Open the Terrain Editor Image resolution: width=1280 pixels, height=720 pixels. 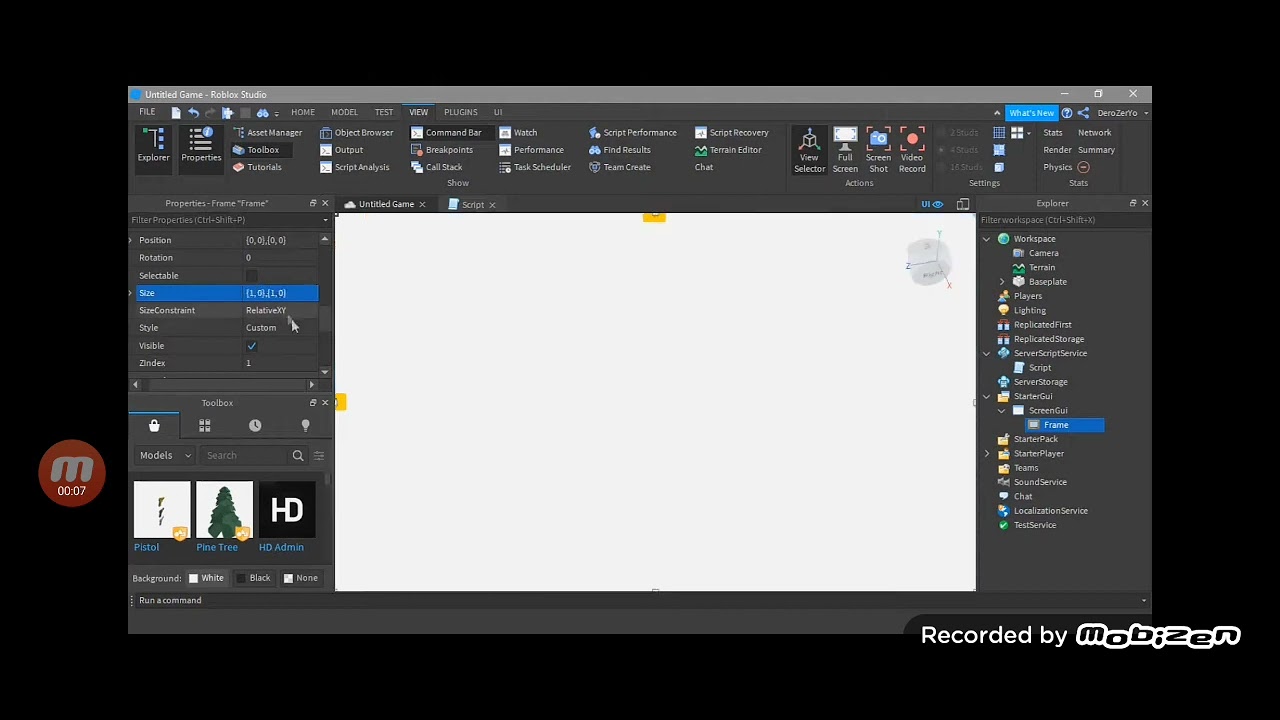click(x=728, y=150)
